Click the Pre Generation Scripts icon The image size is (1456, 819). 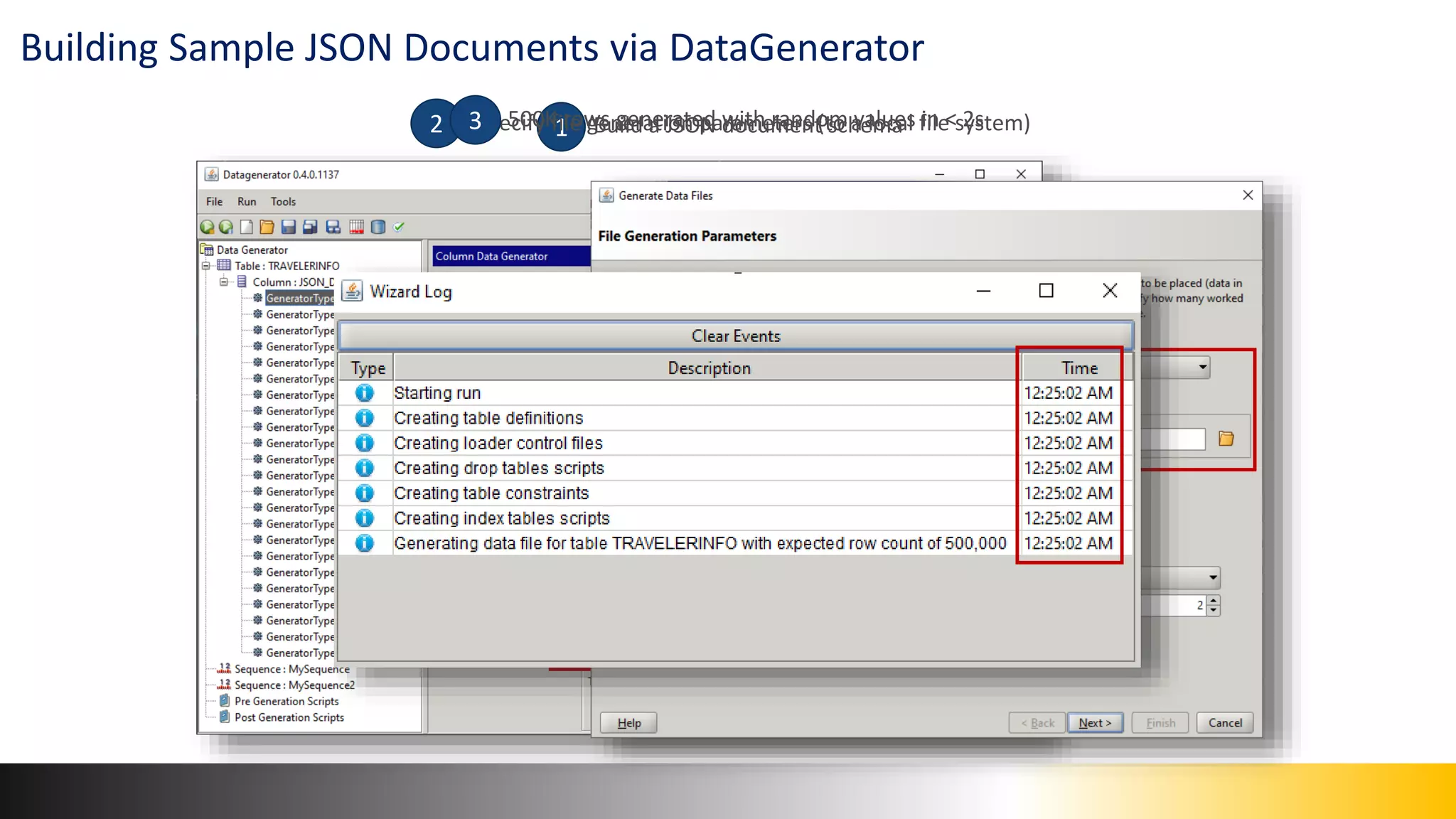pyautogui.click(x=225, y=700)
